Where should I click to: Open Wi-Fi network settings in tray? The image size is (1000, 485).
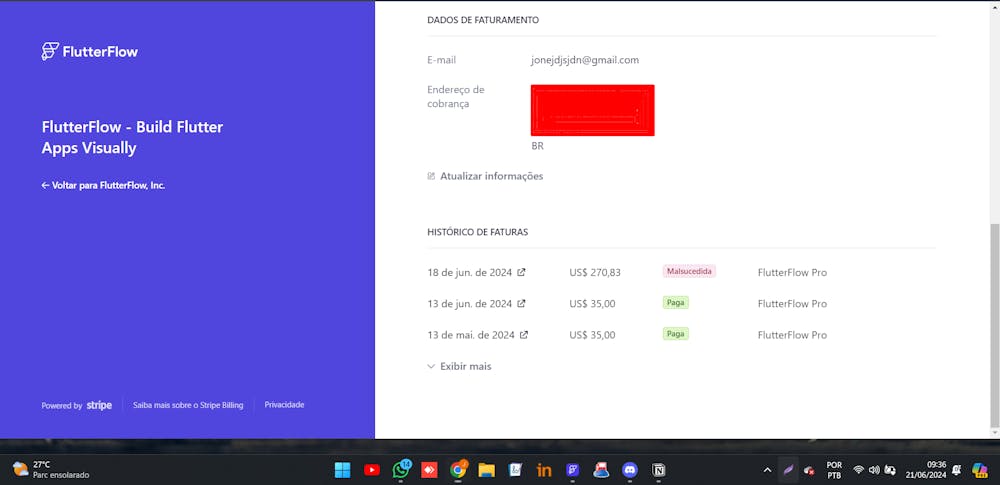(858, 470)
